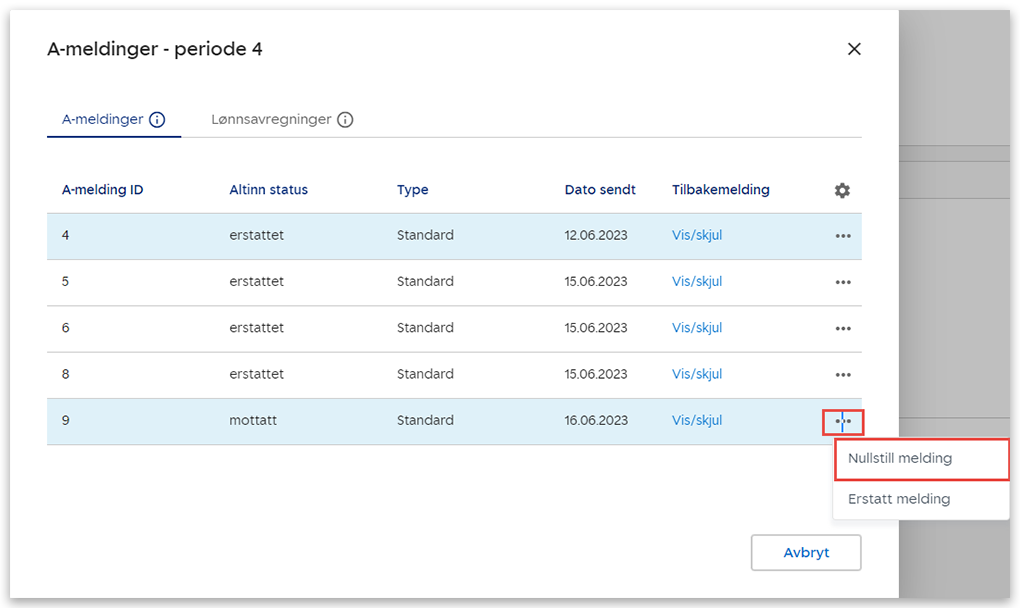Sort by the Dato sendt column header
The image size is (1020, 608).
[x=600, y=189]
